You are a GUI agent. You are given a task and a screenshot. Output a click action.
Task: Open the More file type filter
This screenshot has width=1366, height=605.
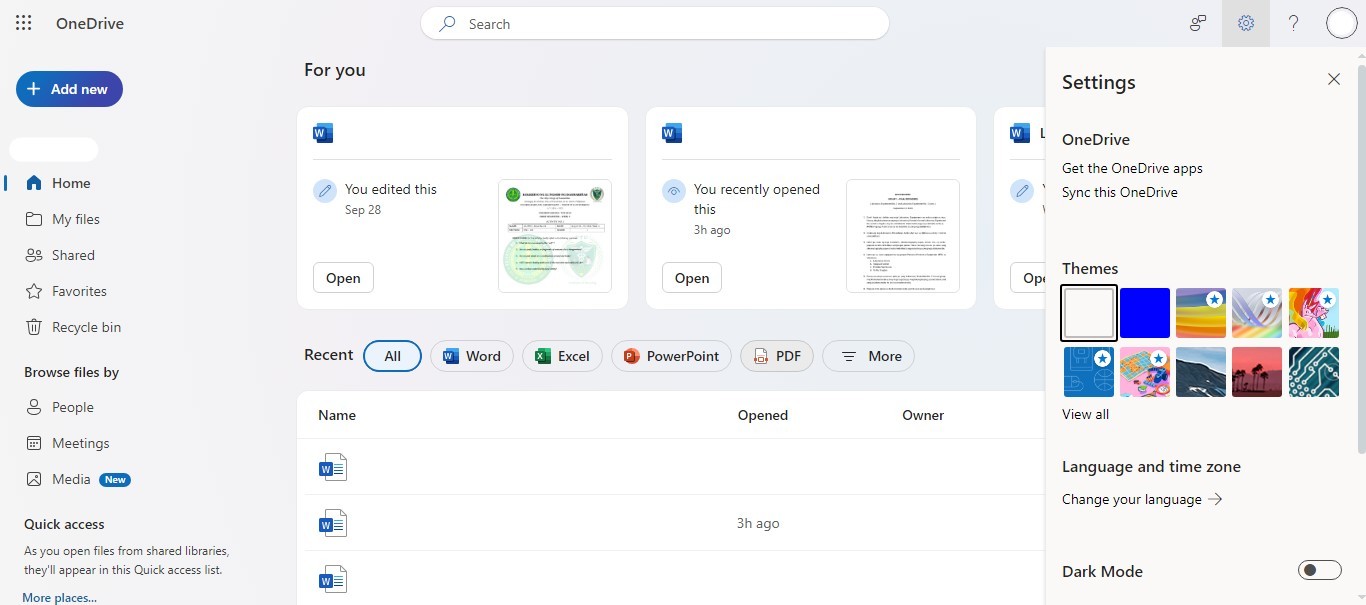(x=868, y=355)
